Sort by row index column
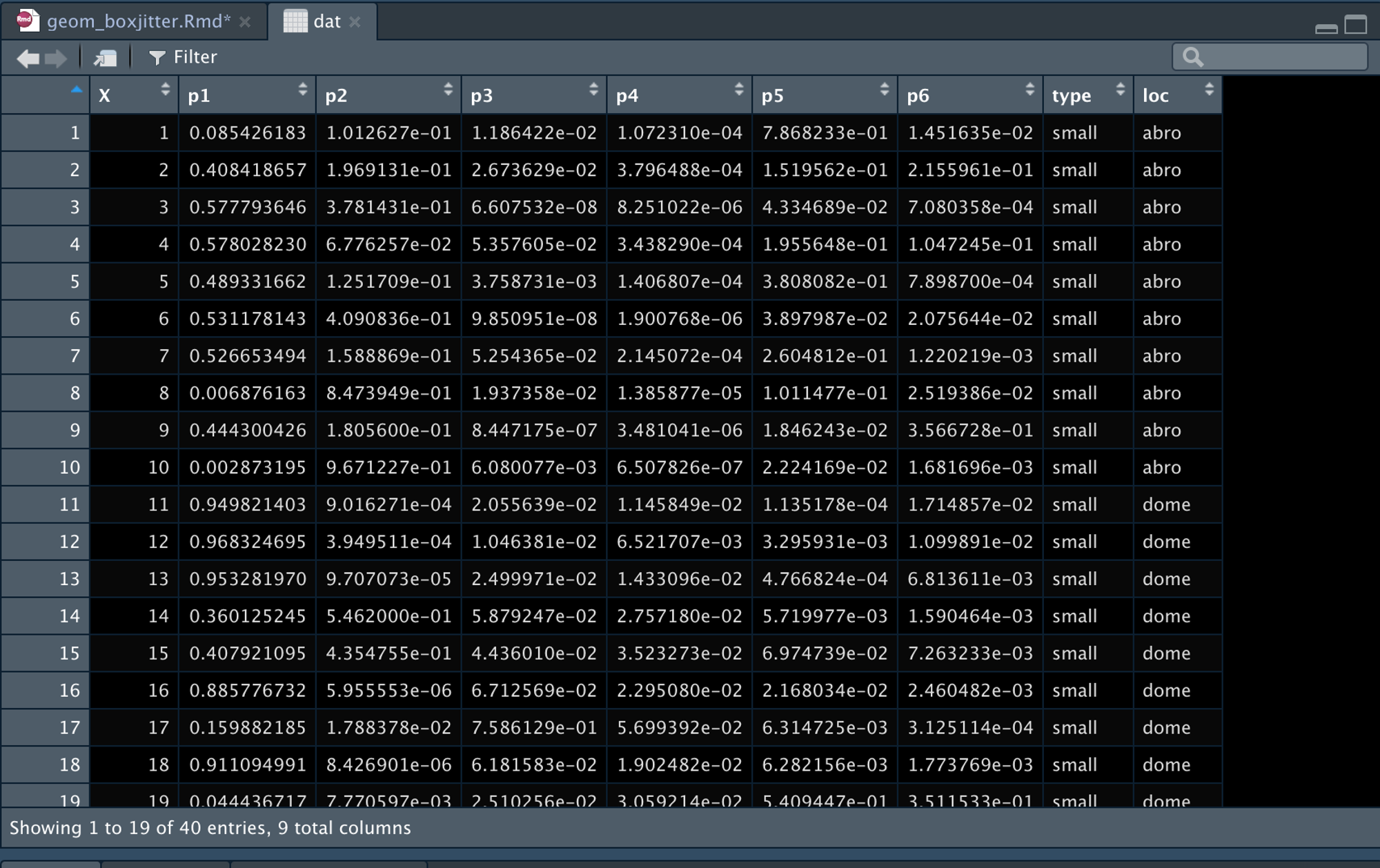 tap(76, 89)
